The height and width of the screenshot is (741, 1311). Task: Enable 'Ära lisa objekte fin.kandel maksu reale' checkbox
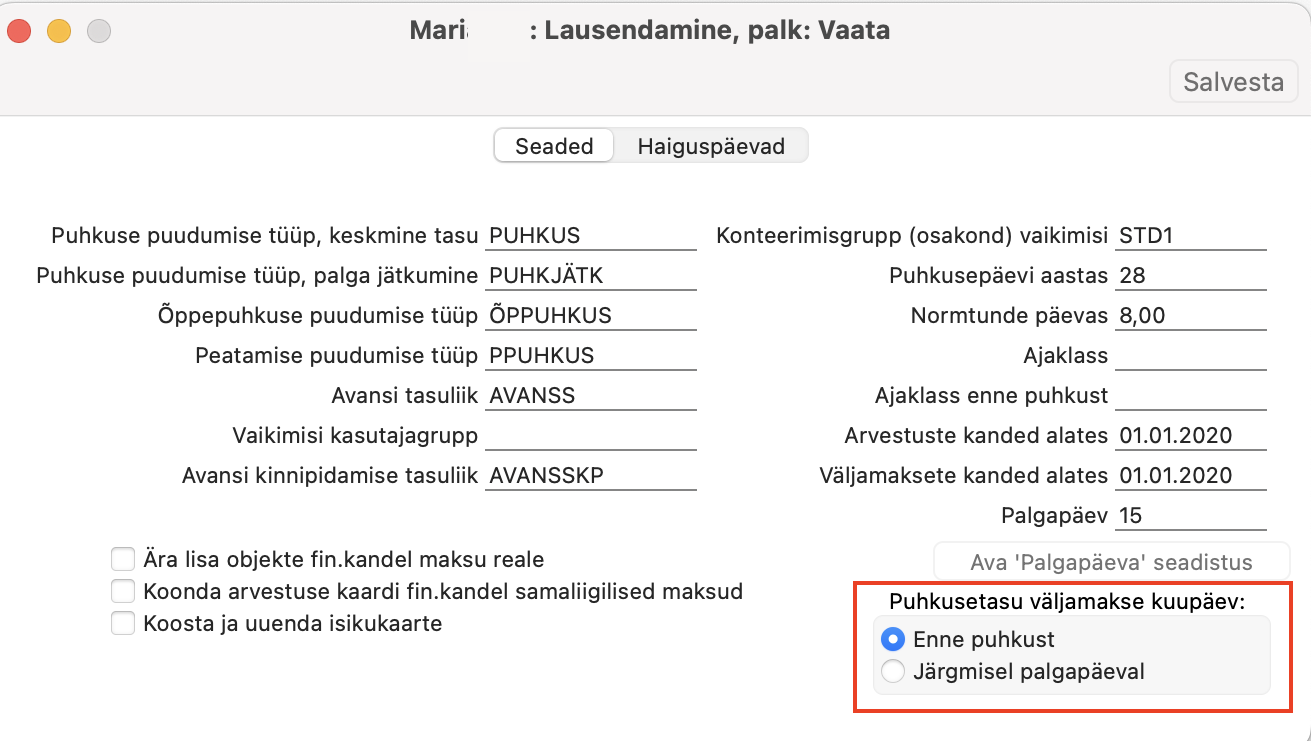[x=123, y=559]
